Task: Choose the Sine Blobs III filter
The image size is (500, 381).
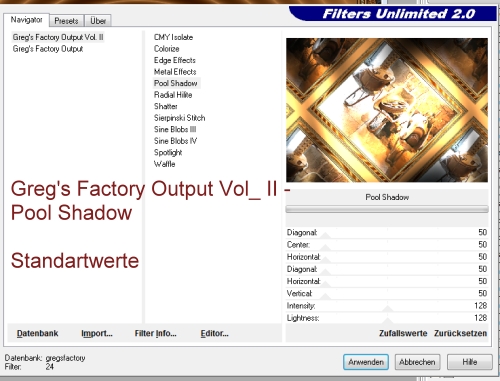Action: click(175, 129)
